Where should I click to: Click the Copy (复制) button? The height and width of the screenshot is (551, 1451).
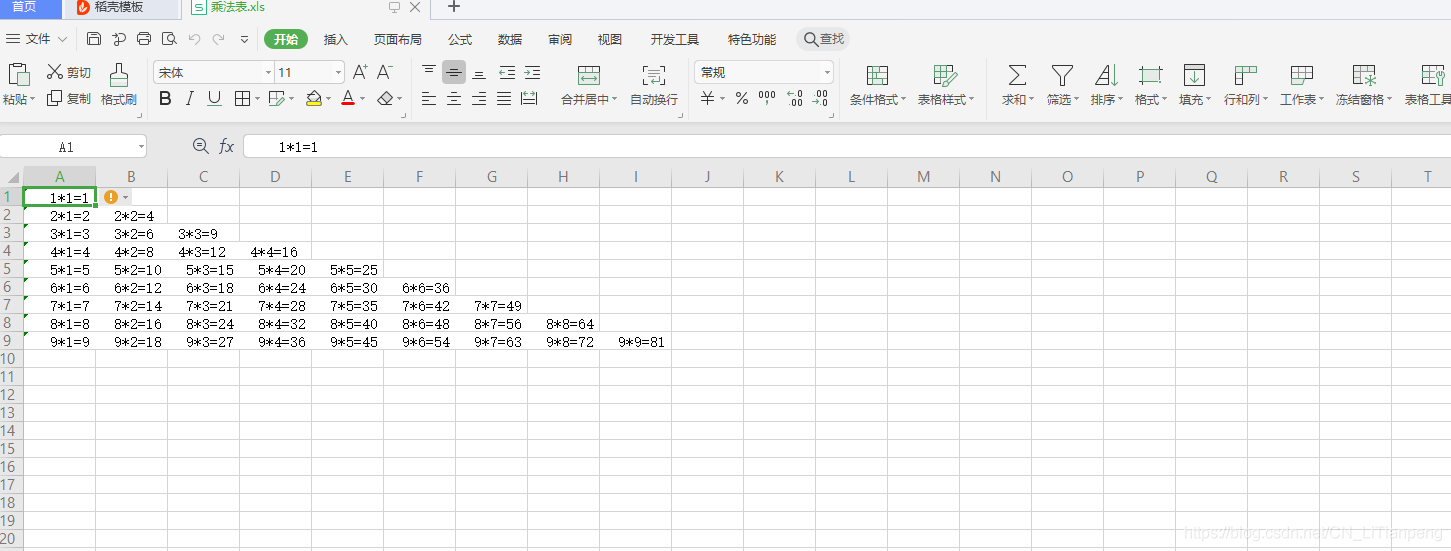[69, 98]
